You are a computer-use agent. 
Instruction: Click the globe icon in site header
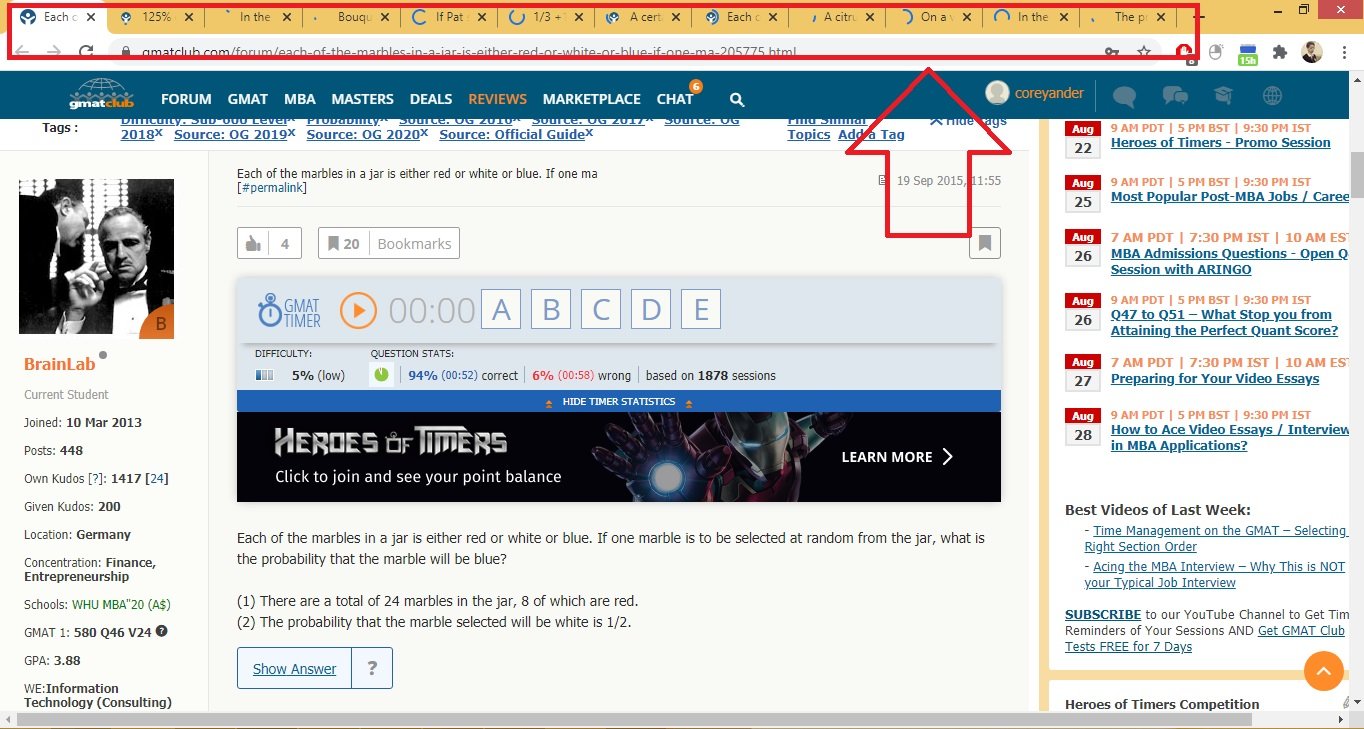[1272, 96]
